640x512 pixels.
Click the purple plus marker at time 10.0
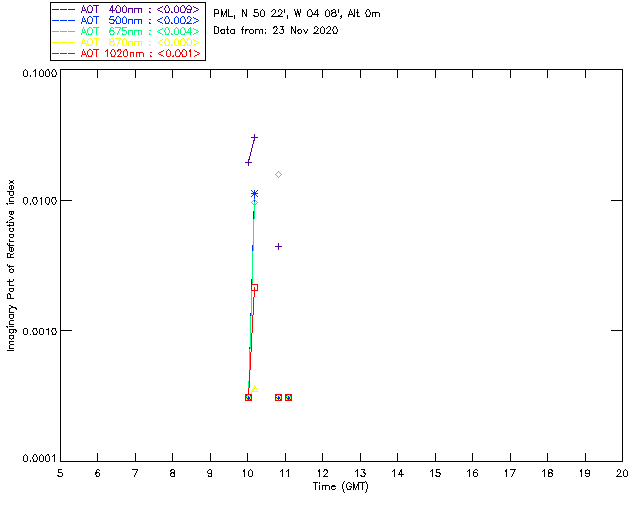[x=248, y=163]
